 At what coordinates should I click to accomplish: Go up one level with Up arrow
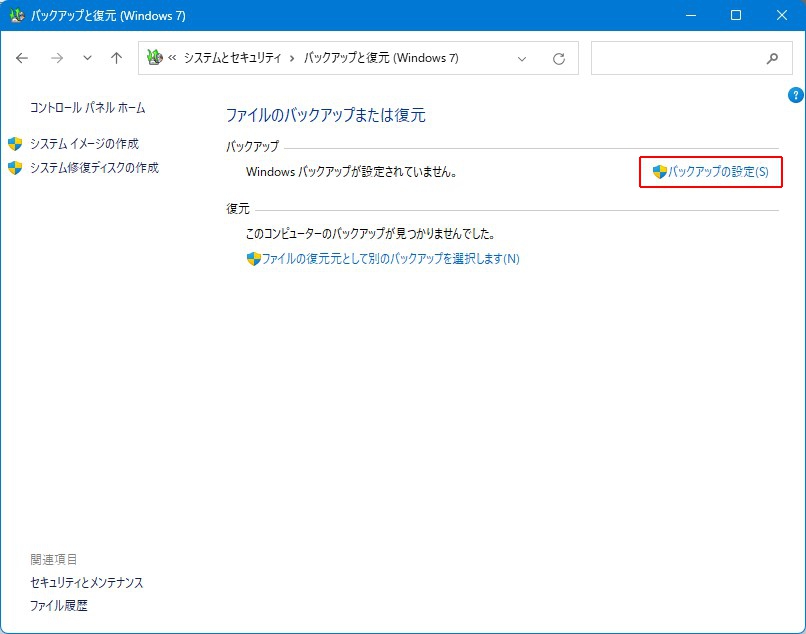tap(116, 58)
